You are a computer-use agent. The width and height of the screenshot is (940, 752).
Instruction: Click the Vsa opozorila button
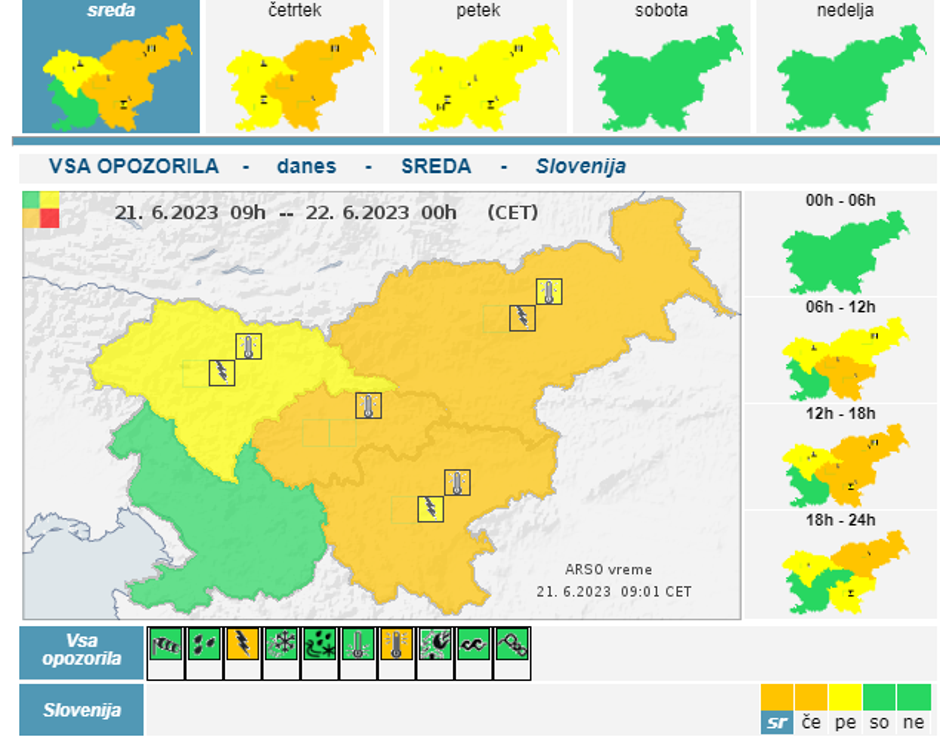click(x=82, y=652)
